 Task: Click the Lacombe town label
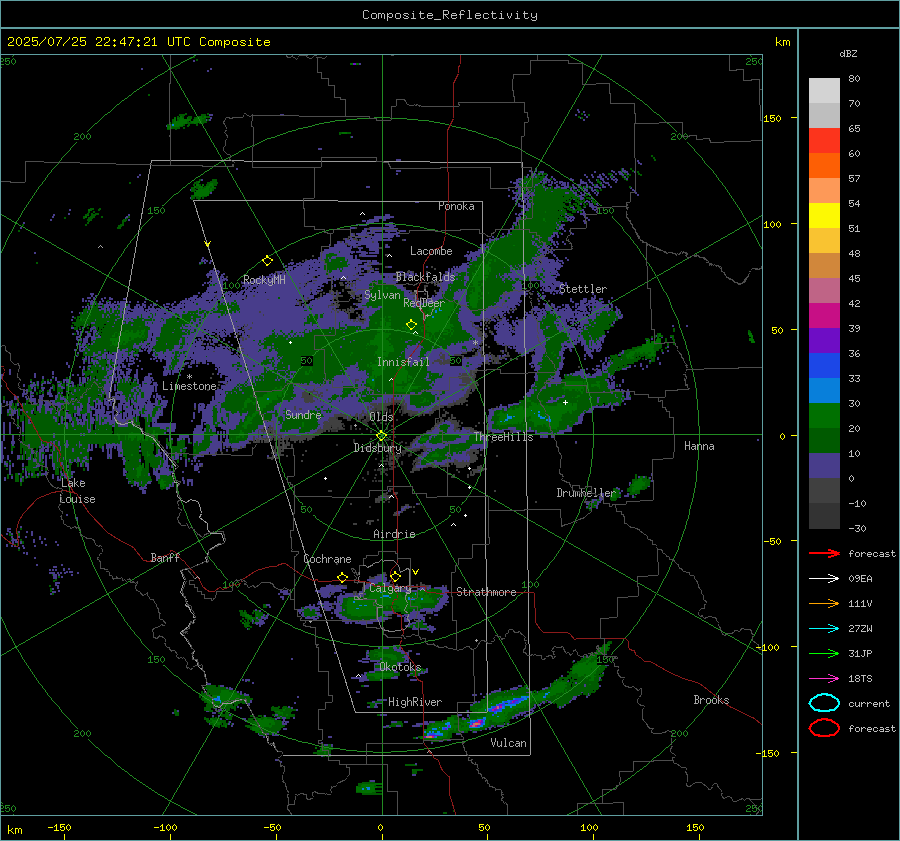point(431,251)
